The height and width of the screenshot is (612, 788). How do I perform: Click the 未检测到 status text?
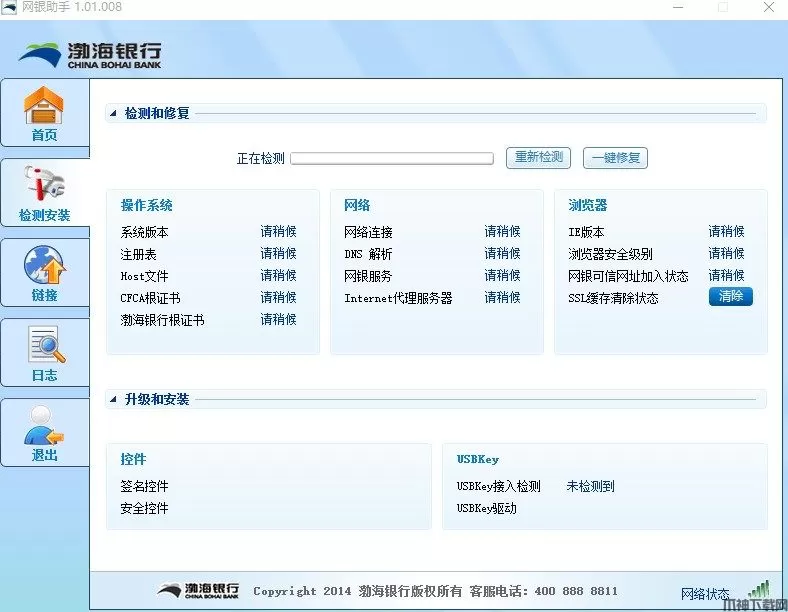coord(590,486)
